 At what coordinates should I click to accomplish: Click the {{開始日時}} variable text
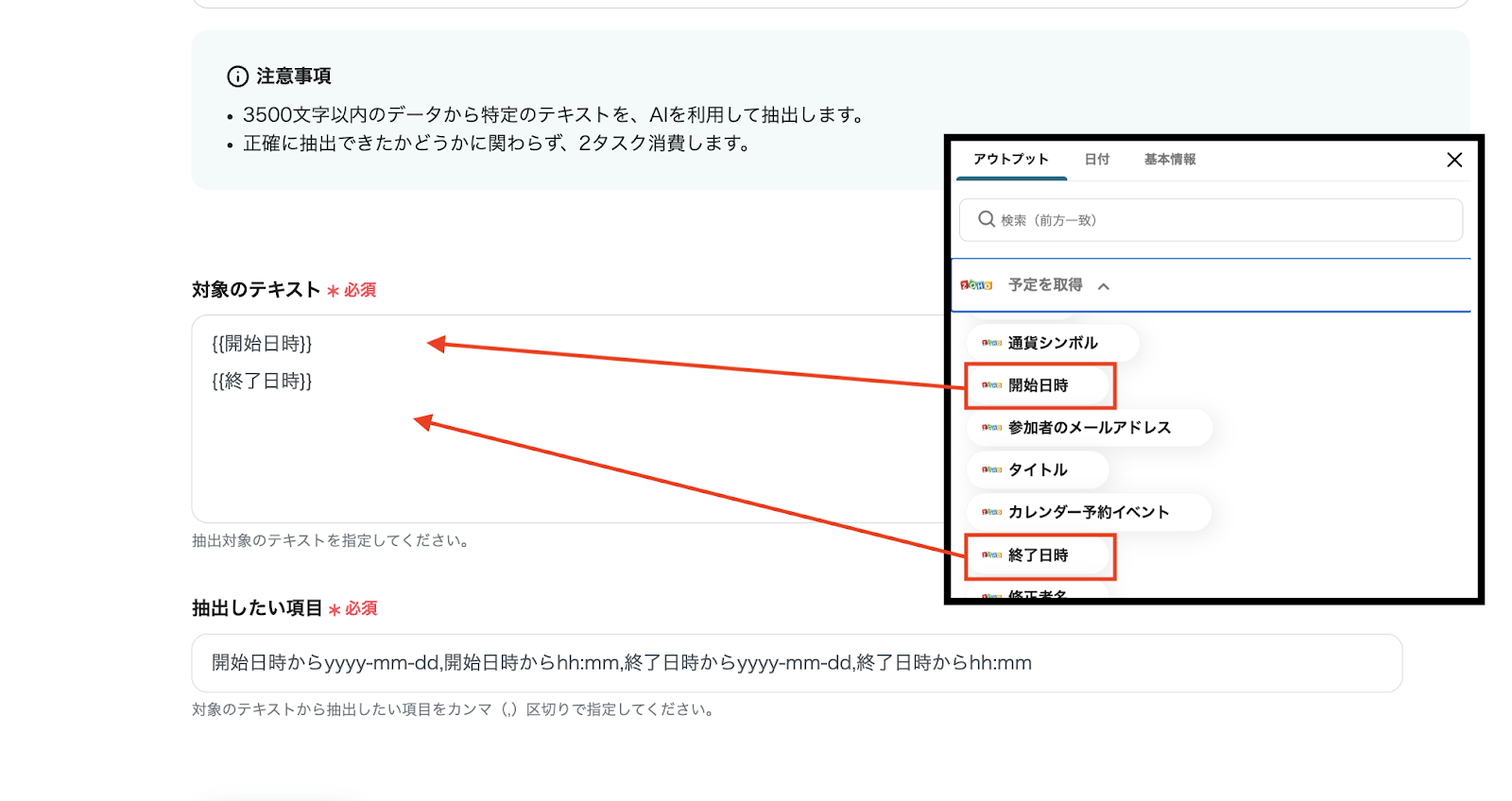tap(262, 344)
